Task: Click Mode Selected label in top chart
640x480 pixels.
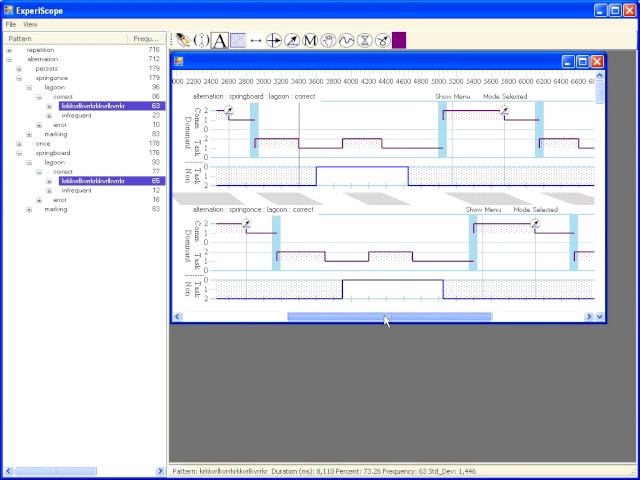Action: [x=505, y=97]
